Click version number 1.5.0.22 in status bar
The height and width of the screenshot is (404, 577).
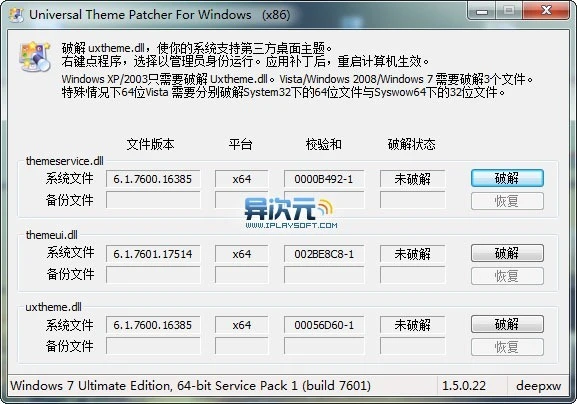[464, 386]
